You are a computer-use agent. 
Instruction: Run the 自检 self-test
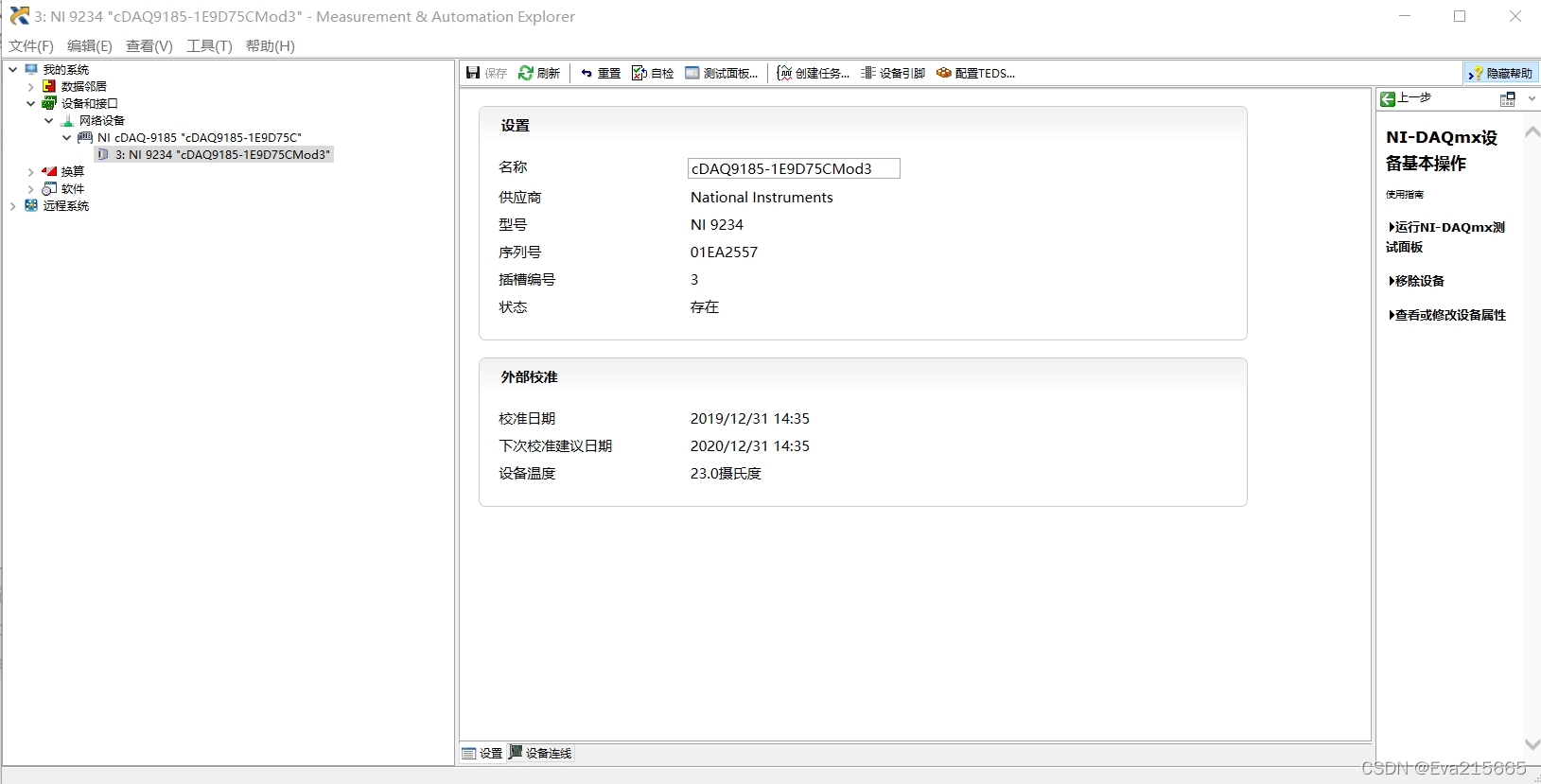point(653,73)
